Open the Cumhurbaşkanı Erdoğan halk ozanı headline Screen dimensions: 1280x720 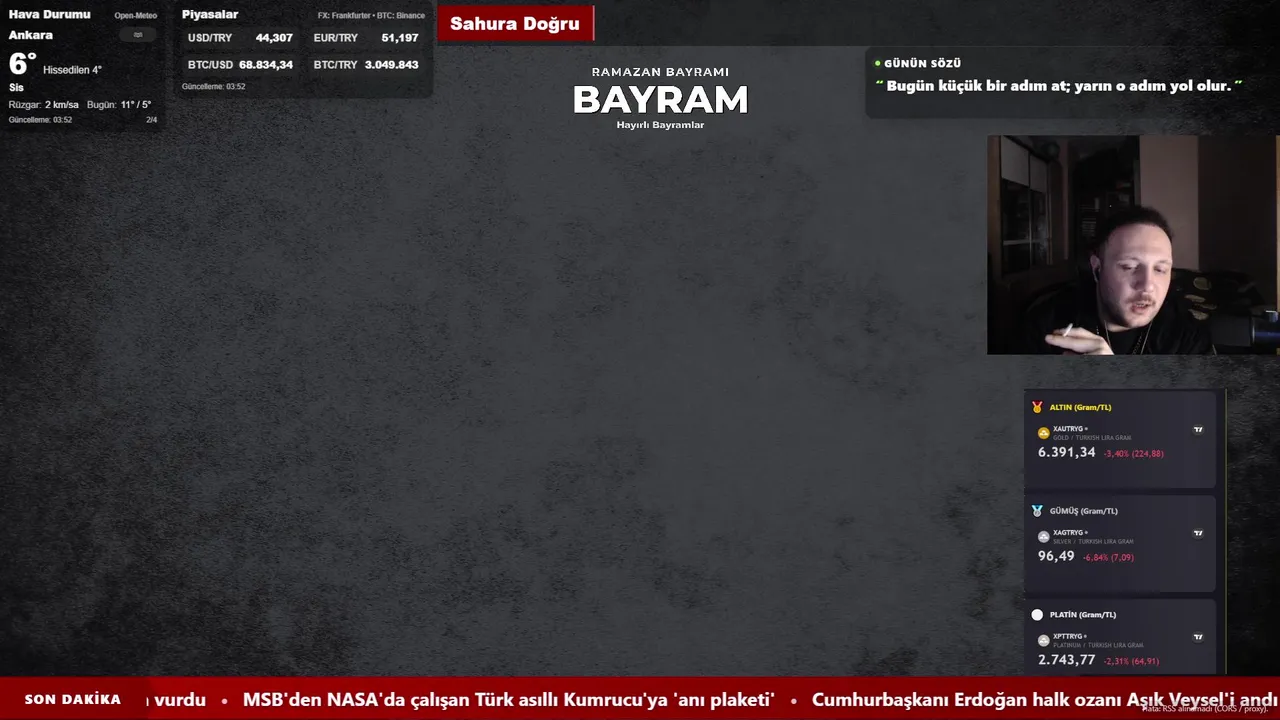pos(1045,700)
